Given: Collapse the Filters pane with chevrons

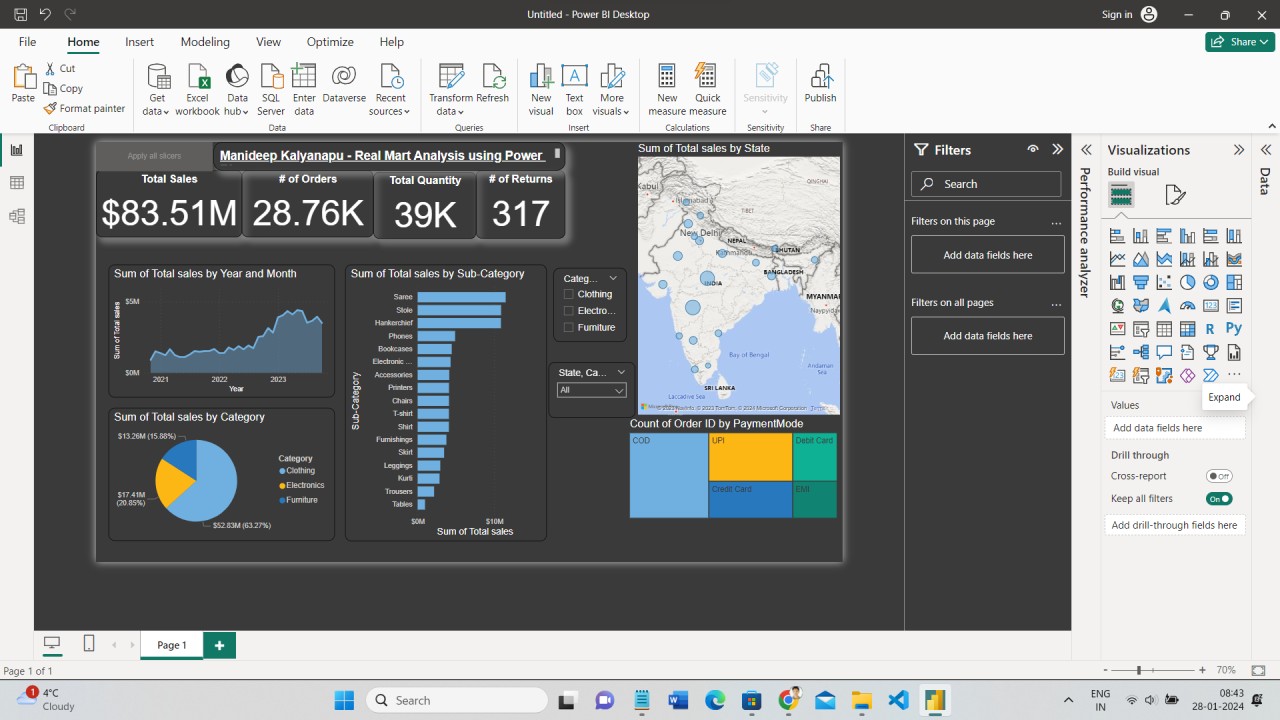Looking at the screenshot, I should (x=1057, y=149).
